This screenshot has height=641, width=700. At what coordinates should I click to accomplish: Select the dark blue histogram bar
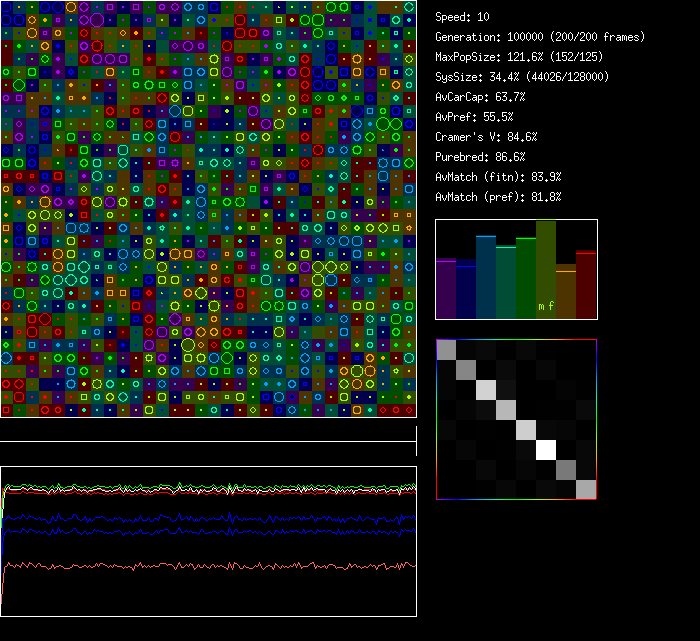pyautogui.click(x=466, y=290)
